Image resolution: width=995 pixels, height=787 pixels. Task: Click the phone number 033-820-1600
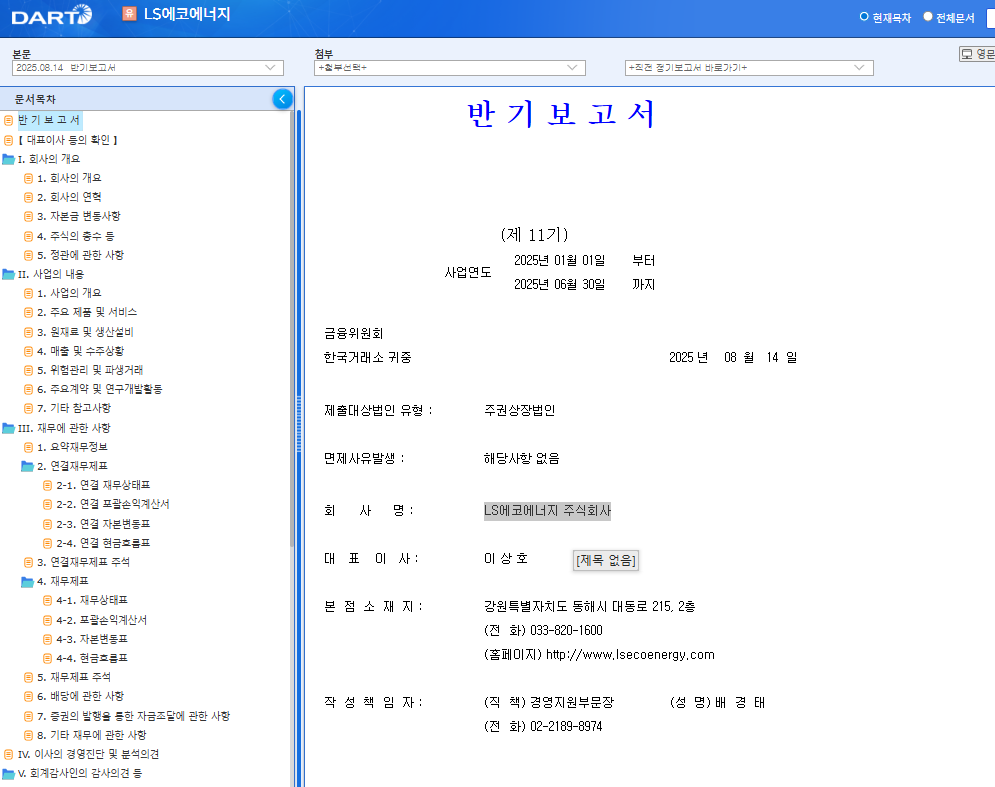pyautogui.click(x=566, y=630)
